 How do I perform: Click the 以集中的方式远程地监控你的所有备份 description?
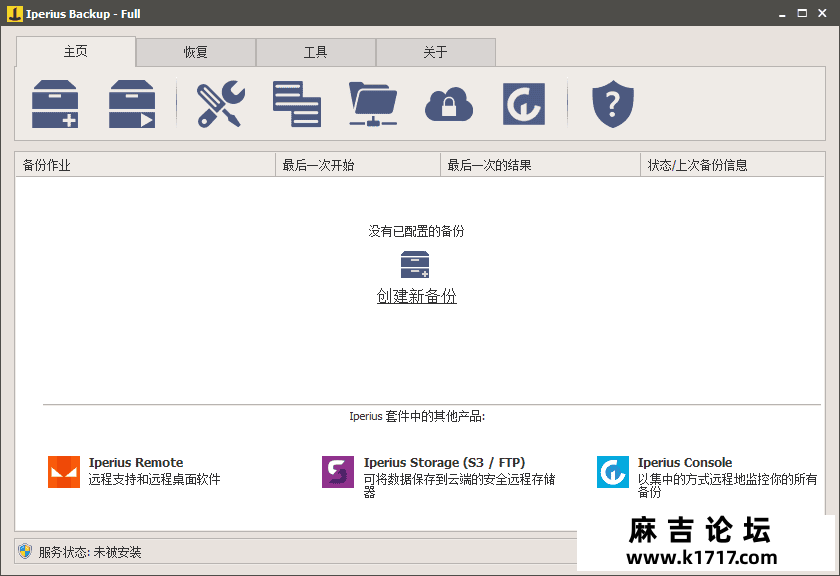728,485
